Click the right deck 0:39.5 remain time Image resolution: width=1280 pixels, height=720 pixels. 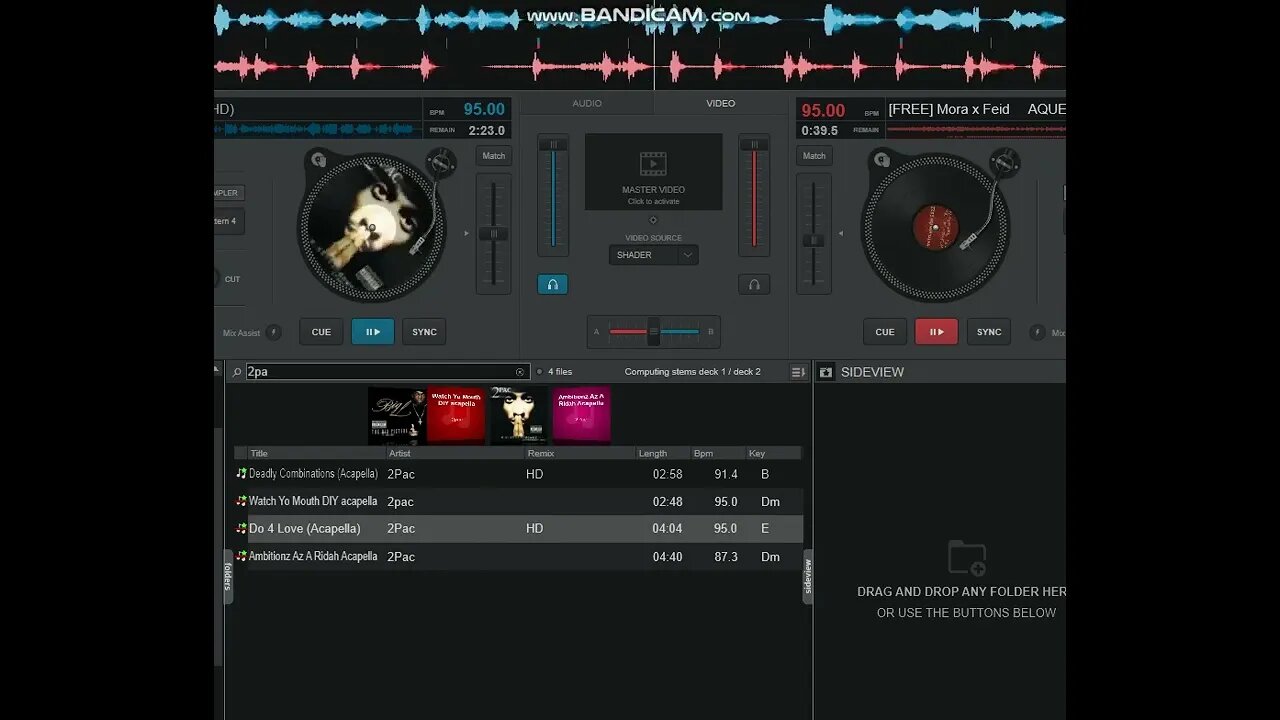(x=820, y=131)
